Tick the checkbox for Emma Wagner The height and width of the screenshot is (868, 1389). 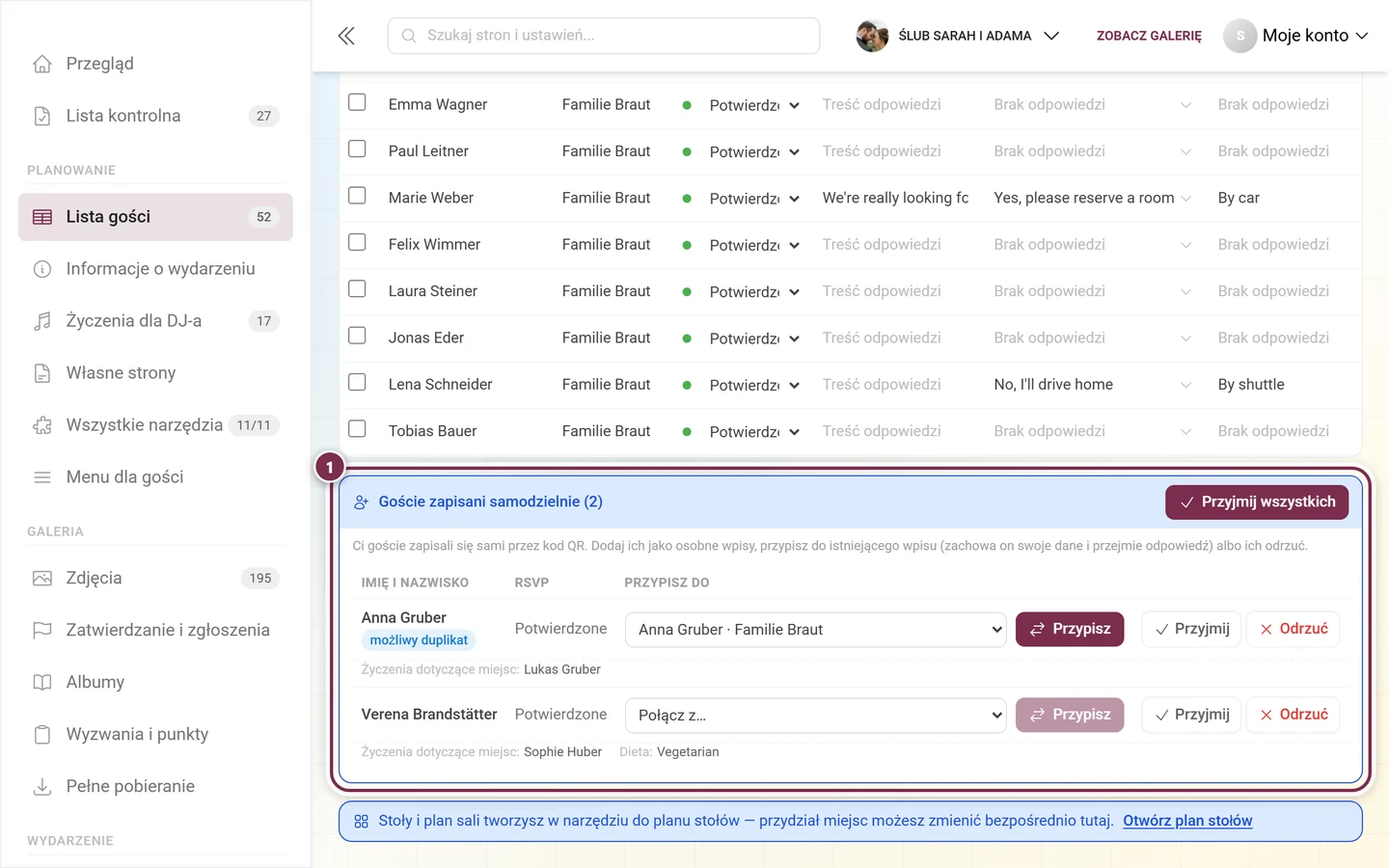coord(357,102)
